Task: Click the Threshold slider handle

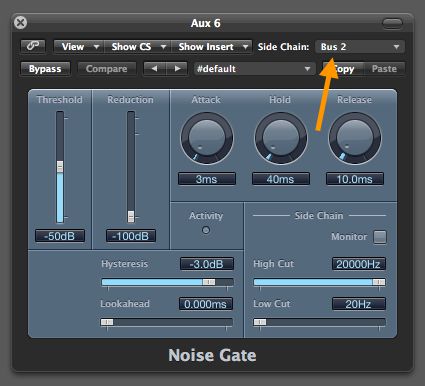Action: click(60, 167)
